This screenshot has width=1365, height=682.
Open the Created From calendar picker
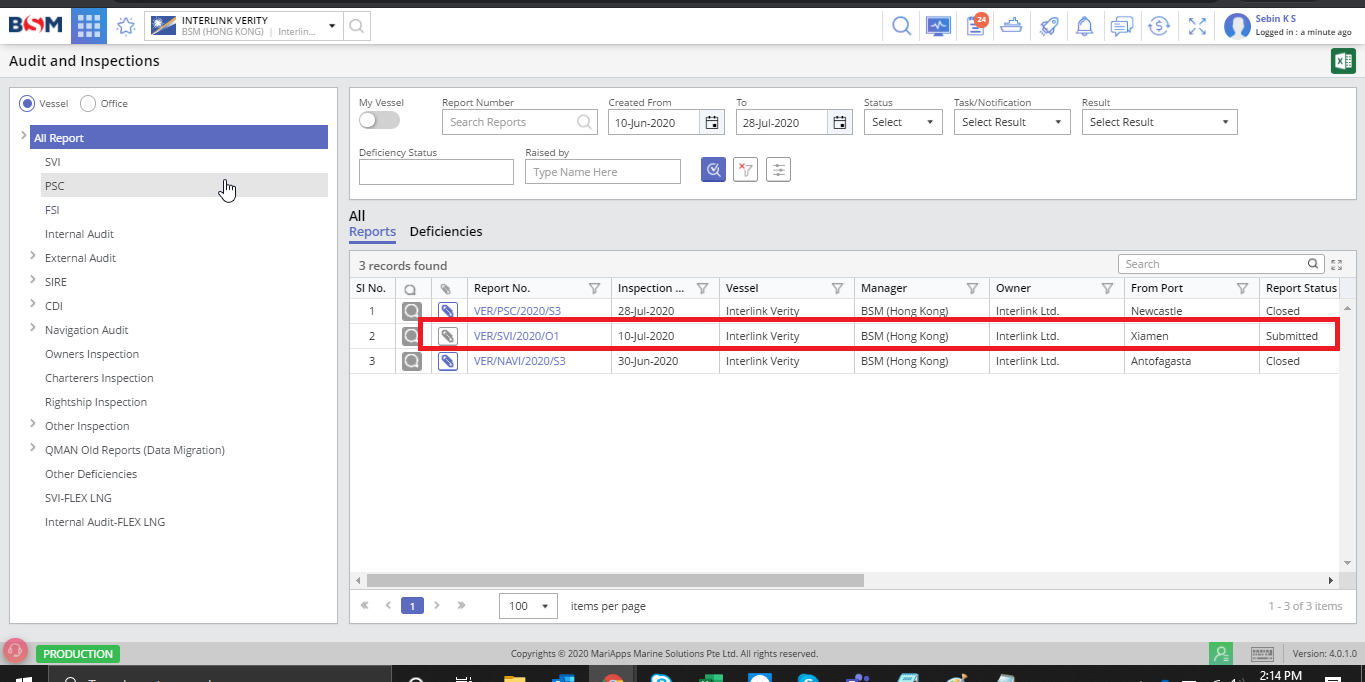[712, 122]
